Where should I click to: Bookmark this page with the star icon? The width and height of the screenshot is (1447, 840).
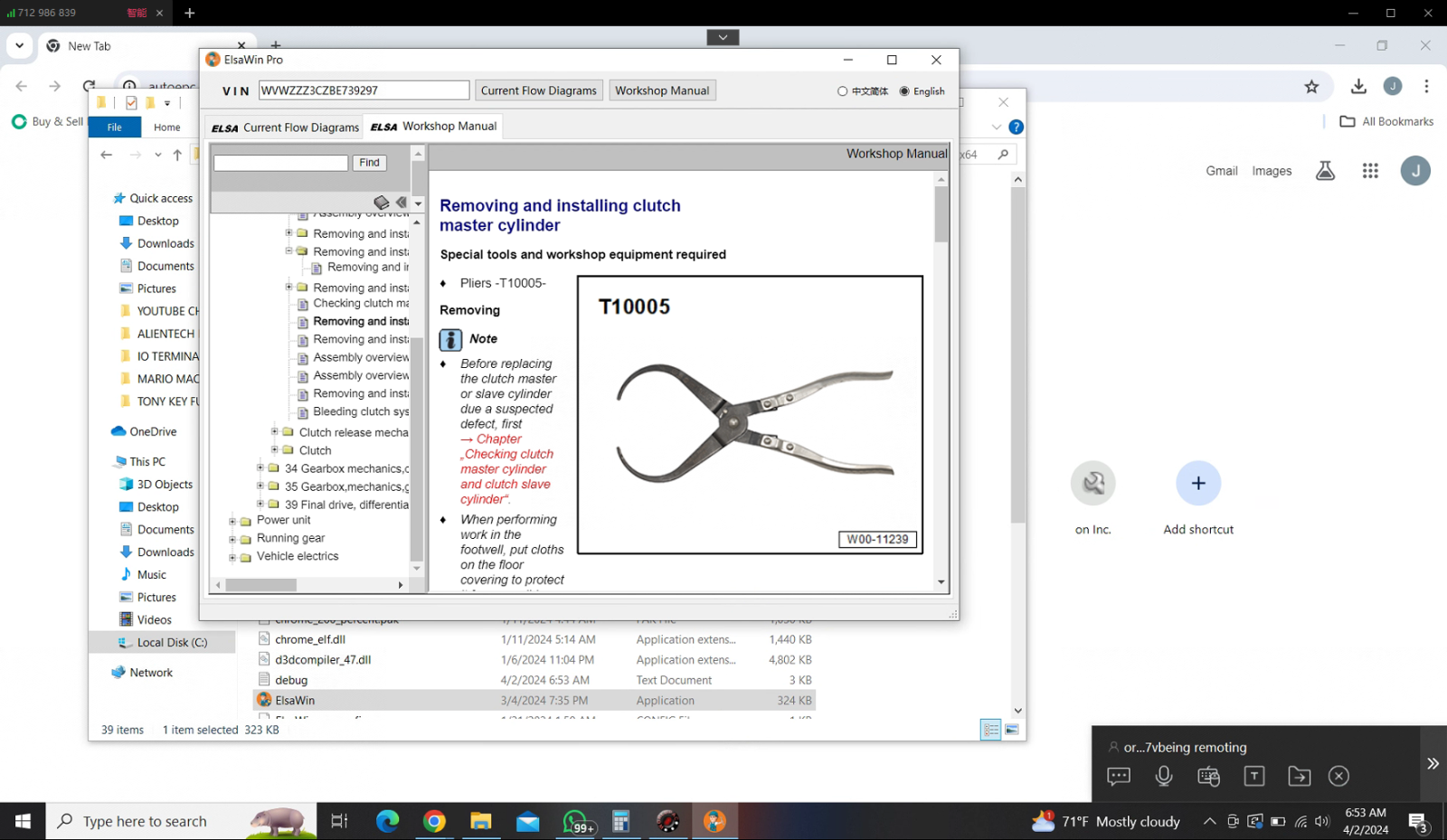click(x=1311, y=87)
